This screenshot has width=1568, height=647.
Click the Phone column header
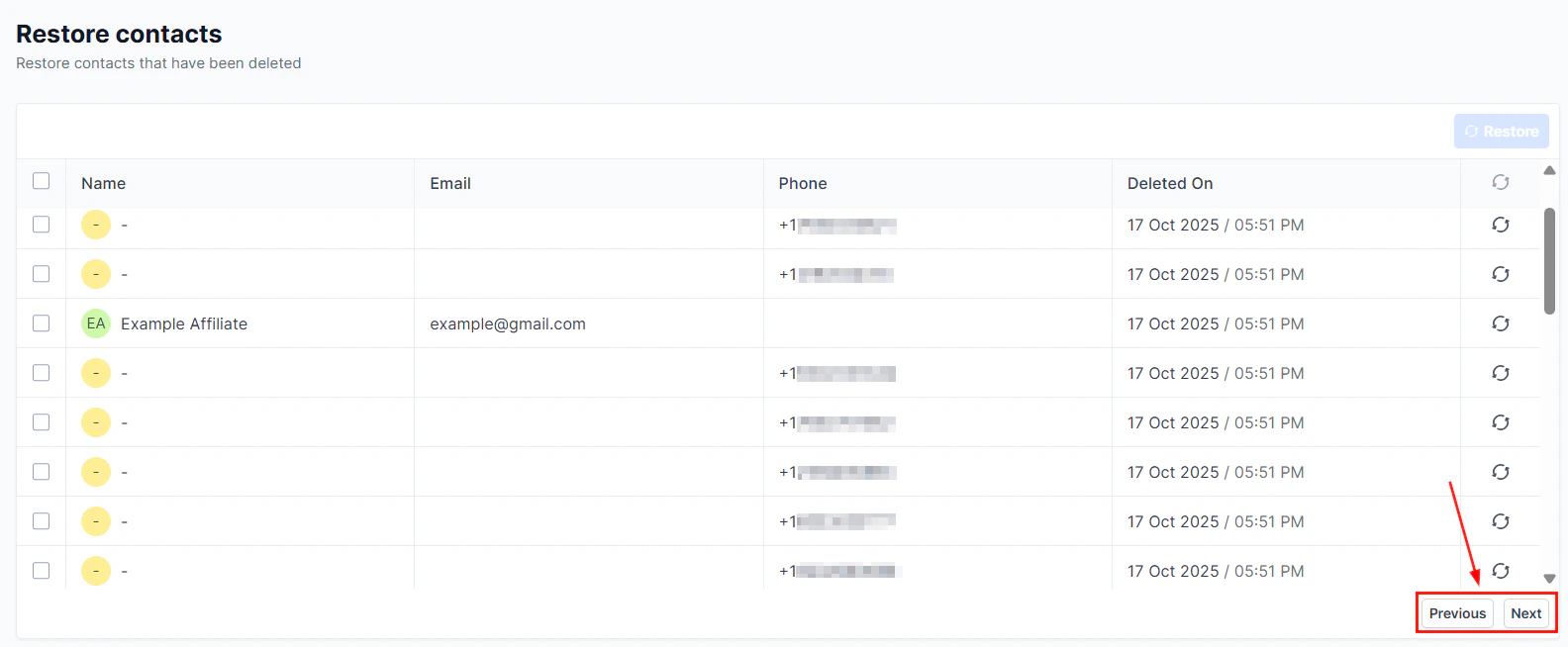coord(803,183)
